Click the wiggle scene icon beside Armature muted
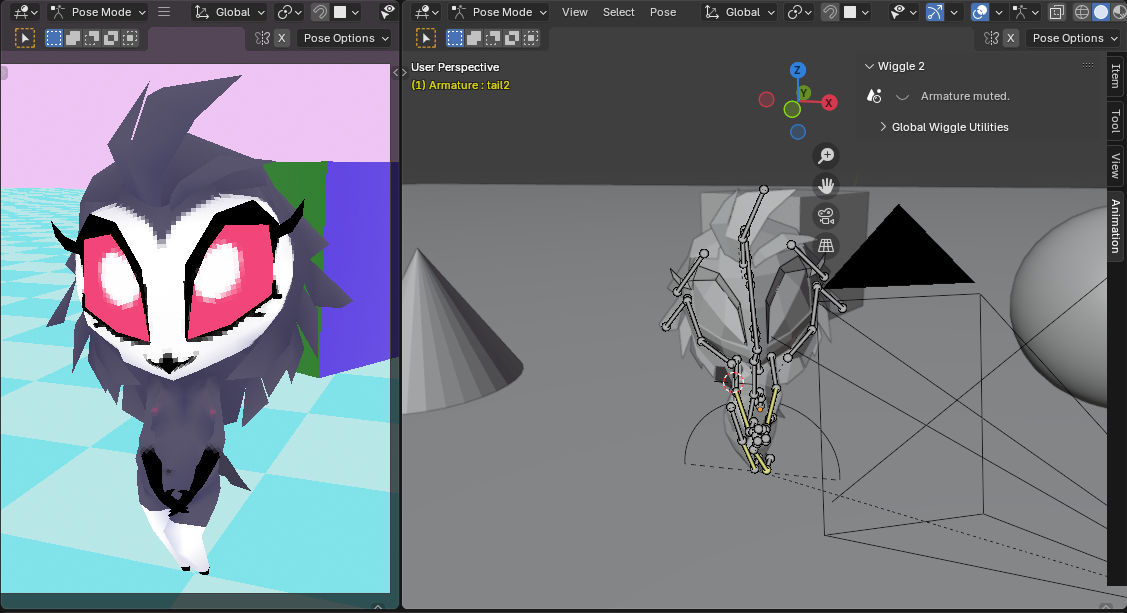 click(874, 96)
